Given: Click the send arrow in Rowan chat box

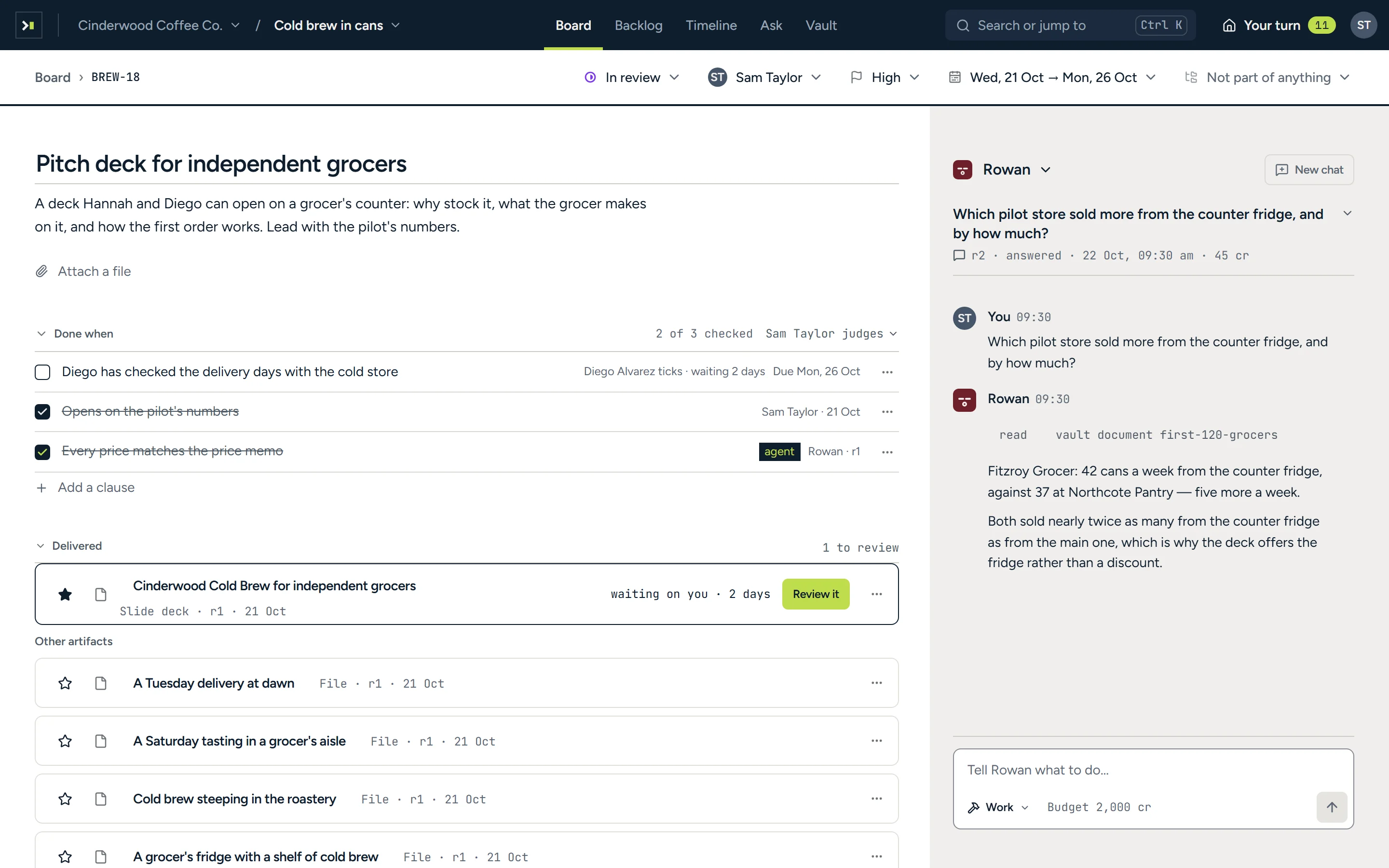Looking at the screenshot, I should [x=1332, y=807].
